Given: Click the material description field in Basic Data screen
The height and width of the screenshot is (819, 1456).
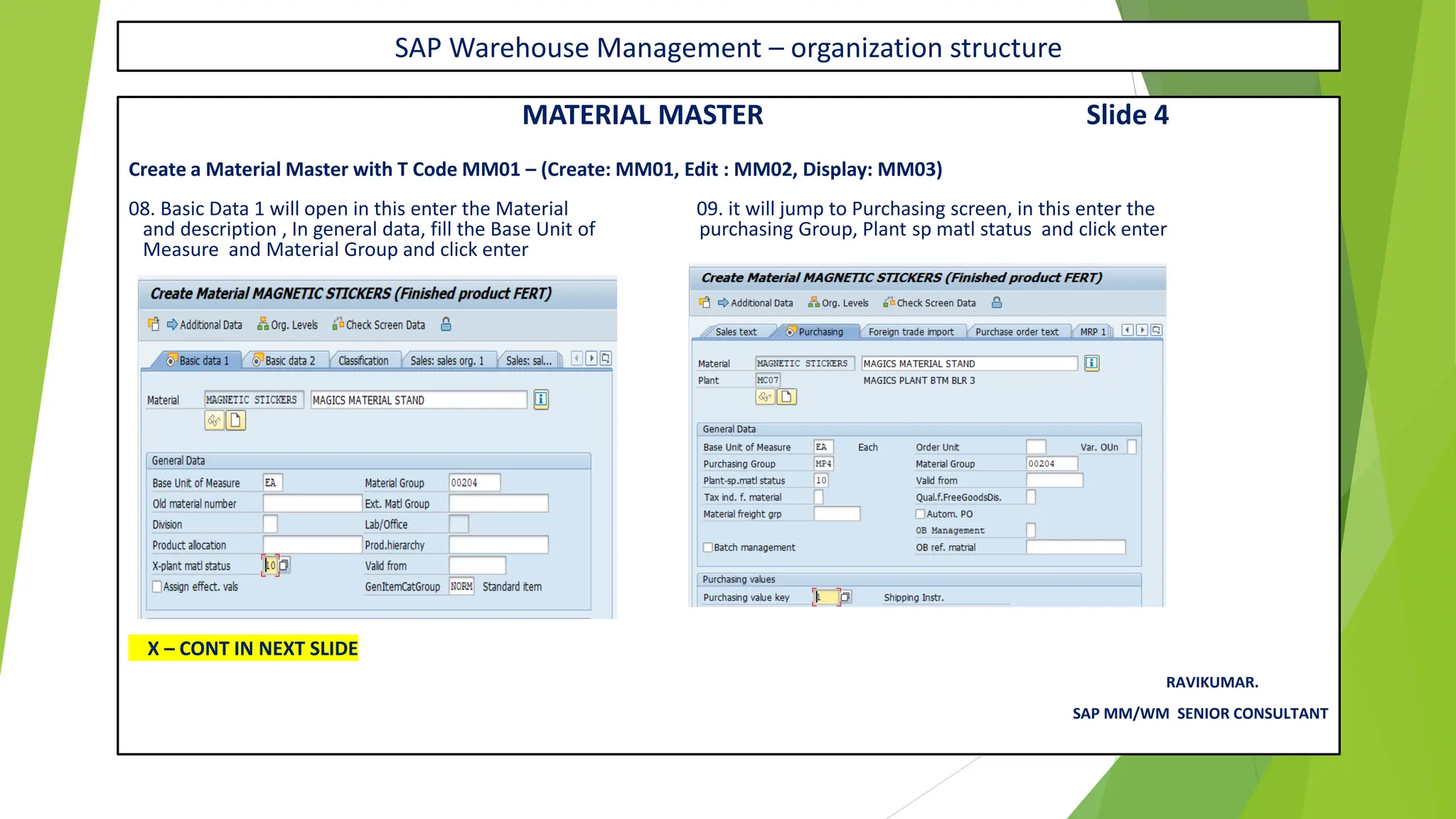Looking at the screenshot, I should click(419, 400).
